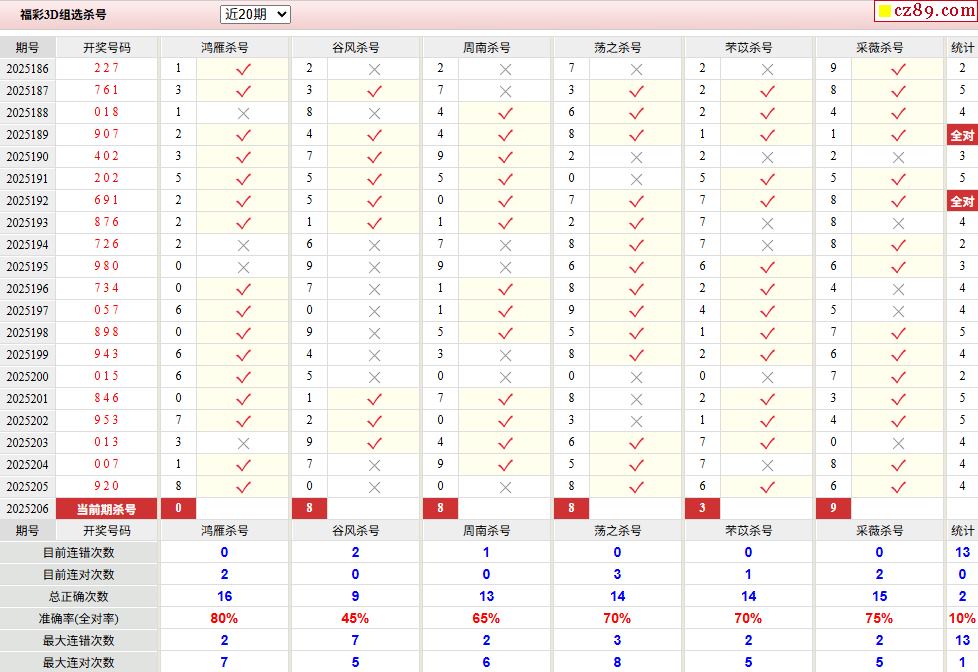Click the 采薇杀号 top column header
978x672 pixels.
[x=879, y=47]
